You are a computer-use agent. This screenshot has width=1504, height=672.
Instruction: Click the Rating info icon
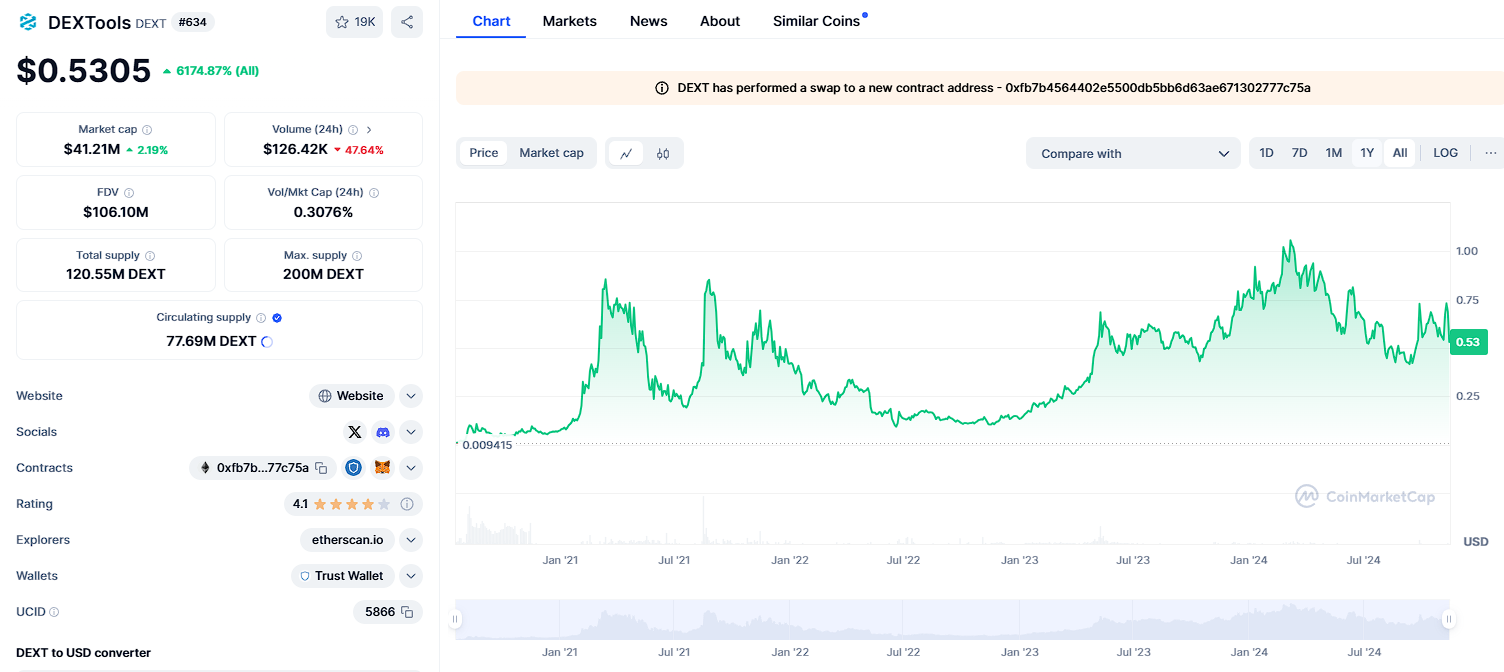coord(407,504)
